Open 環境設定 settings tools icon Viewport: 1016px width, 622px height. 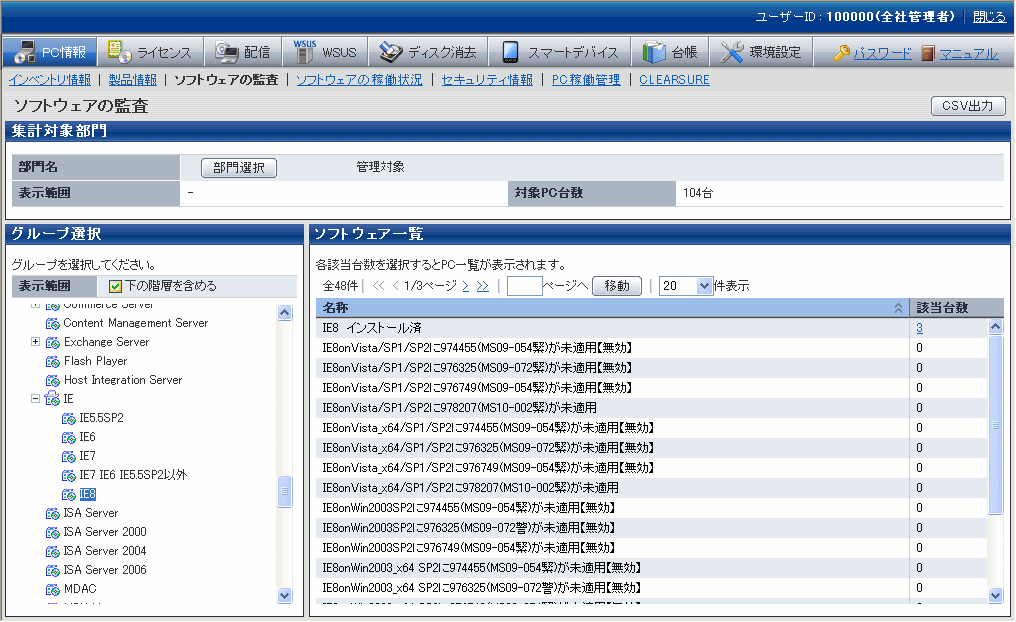click(732, 52)
